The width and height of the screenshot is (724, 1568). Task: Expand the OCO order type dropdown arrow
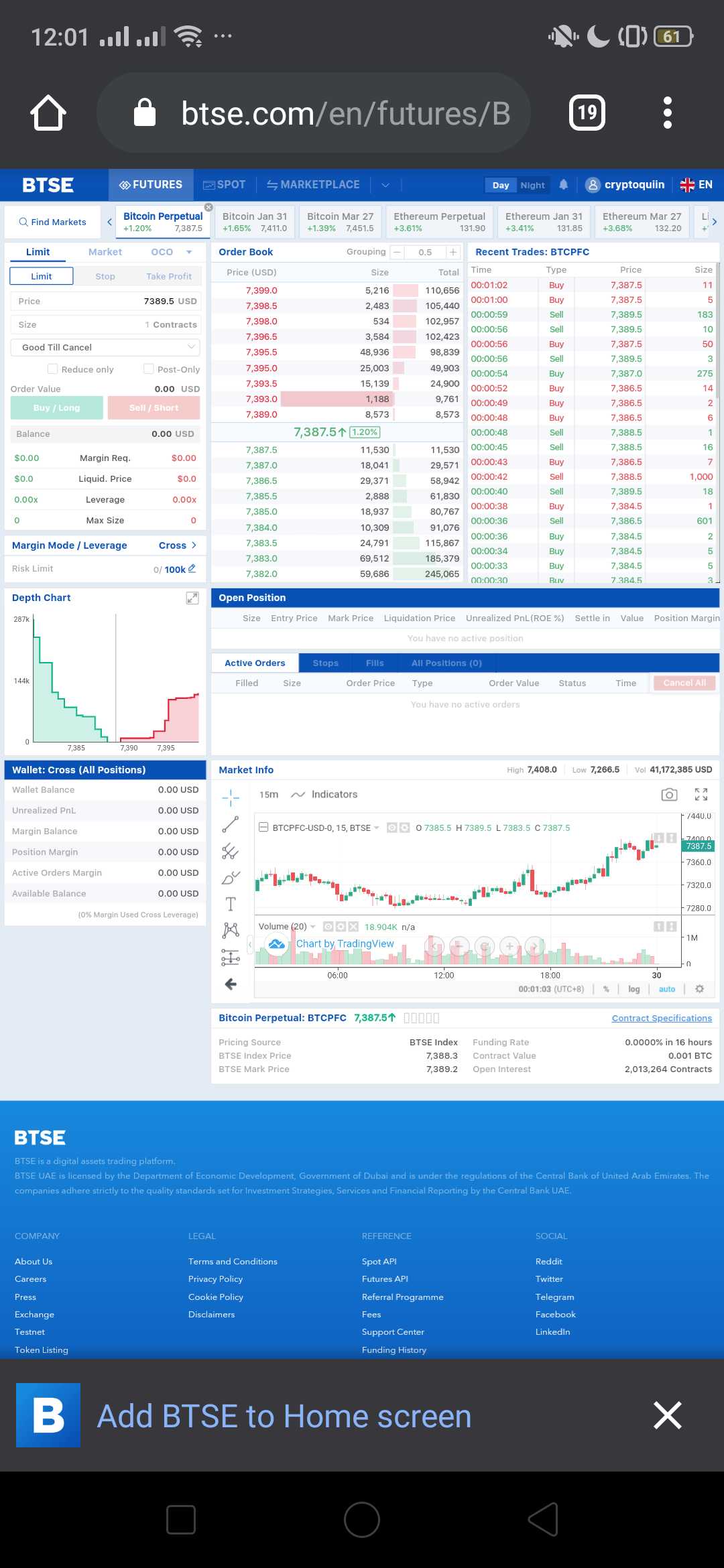pyautogui.click(x=189, y=252)
